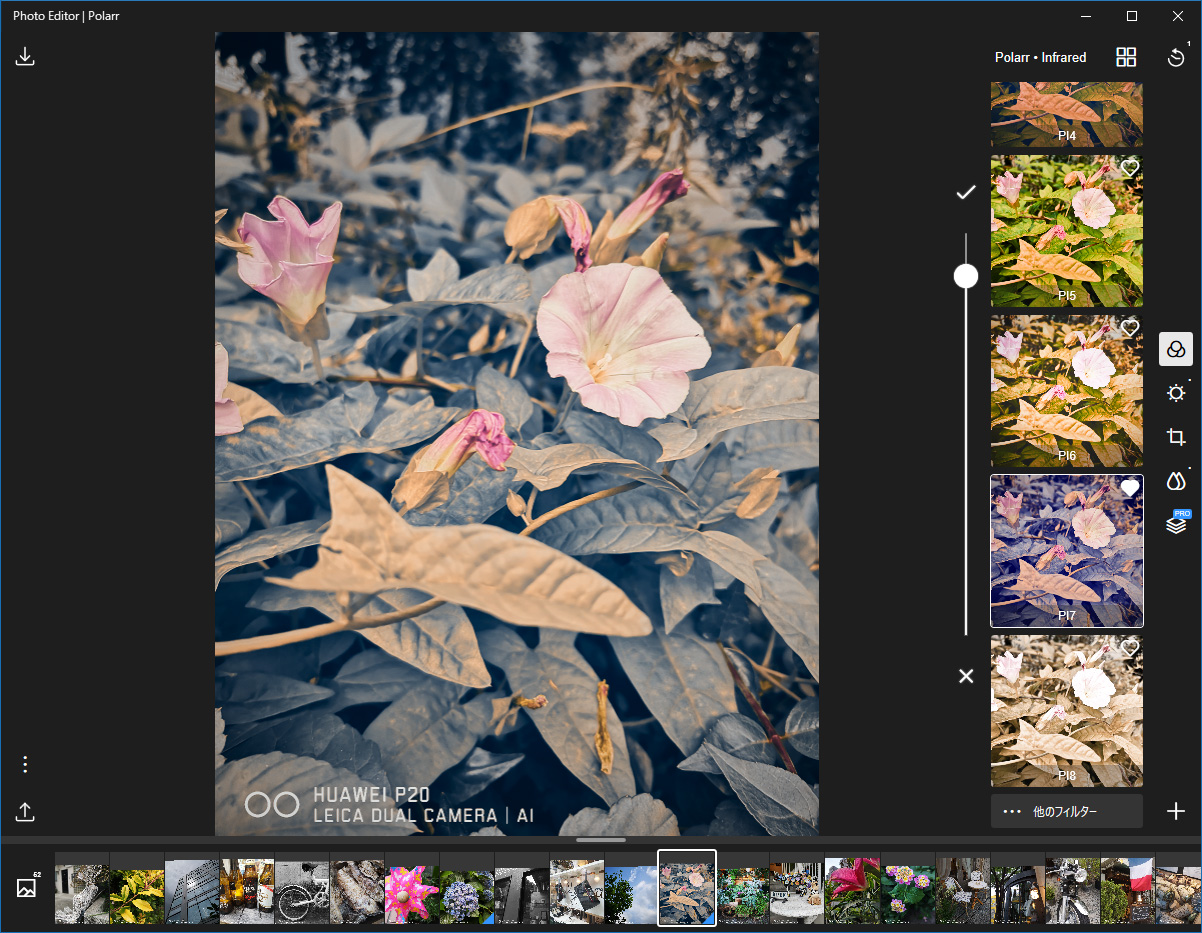
Task: Click the selected filmstrip photo thumbnail
Action: [x=687, y=887]
